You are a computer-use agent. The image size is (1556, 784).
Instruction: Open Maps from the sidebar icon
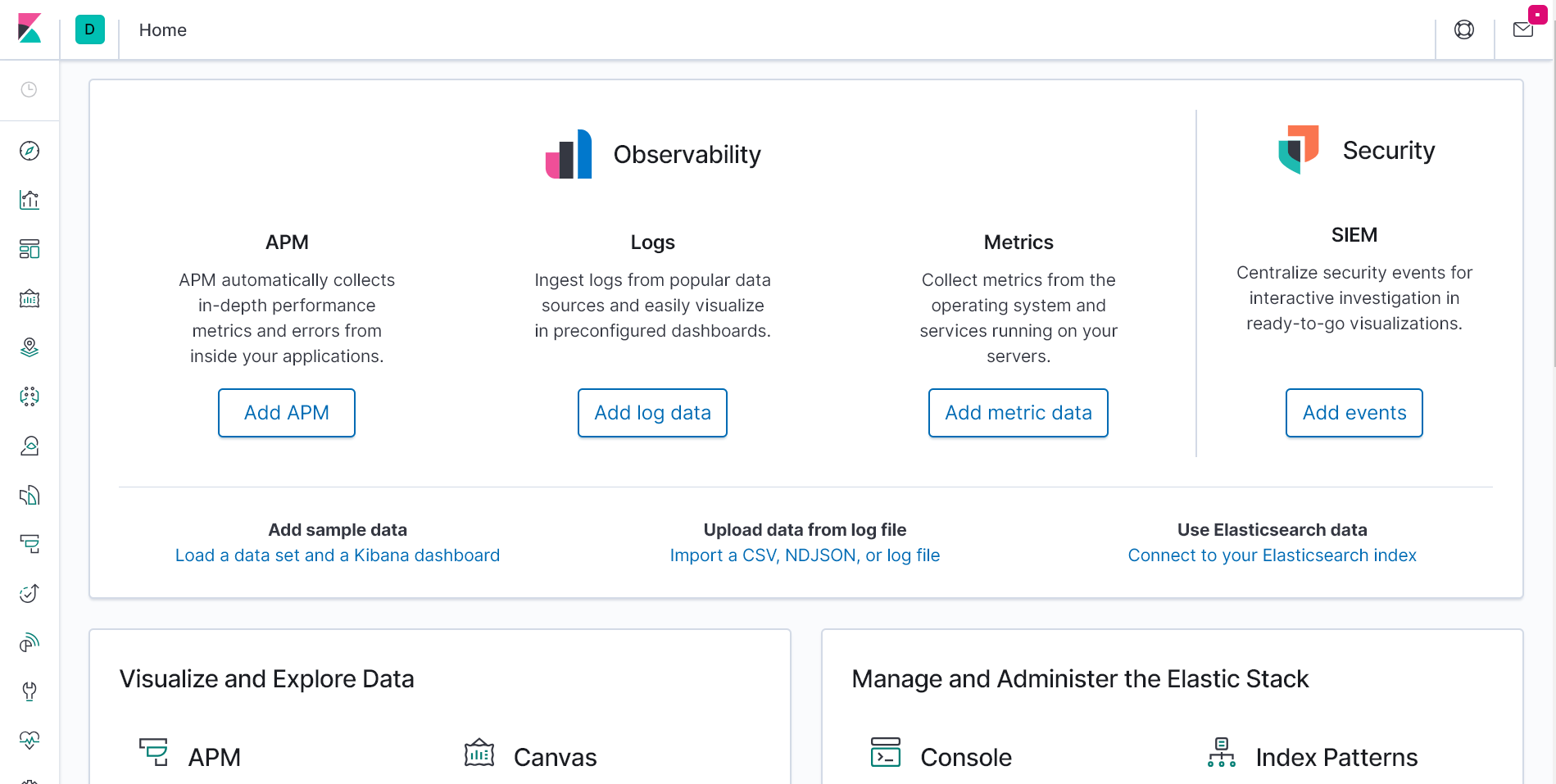[x=29, y=347]
